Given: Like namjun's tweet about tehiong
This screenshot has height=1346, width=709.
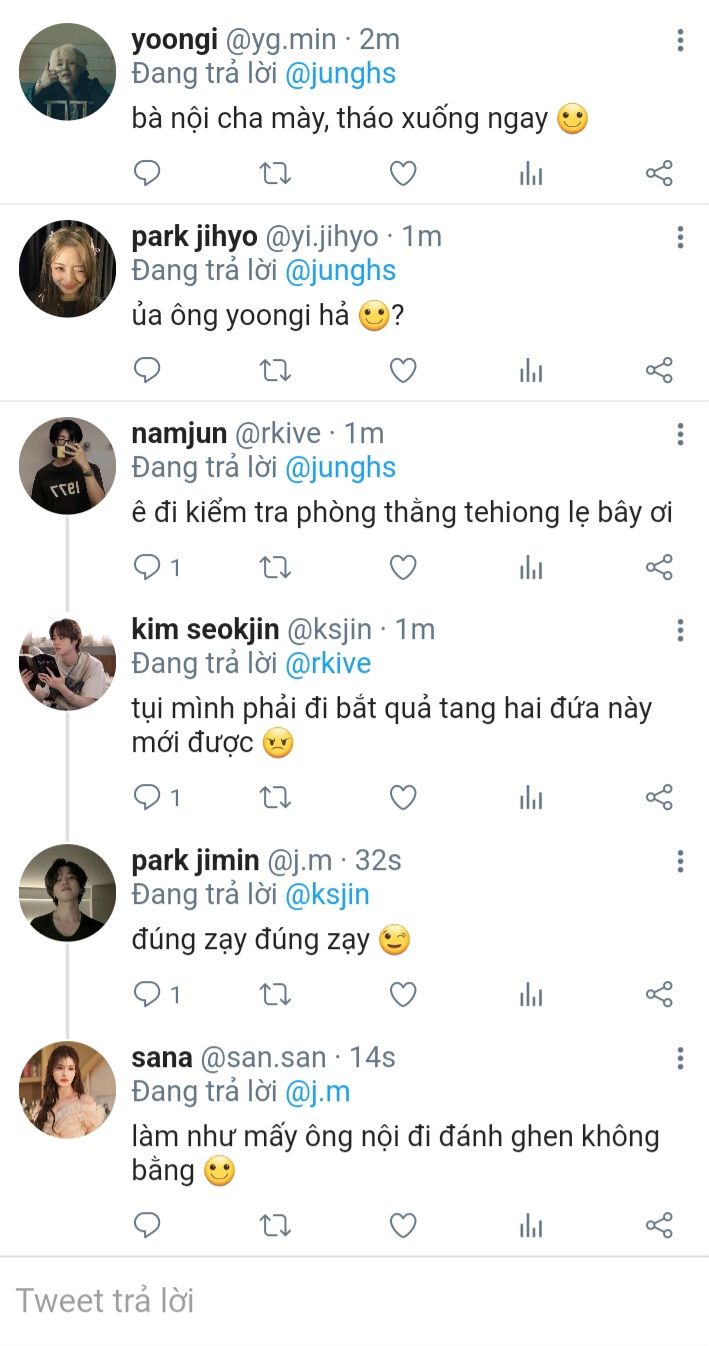Looking at the screenshot, I should [403, 568].
